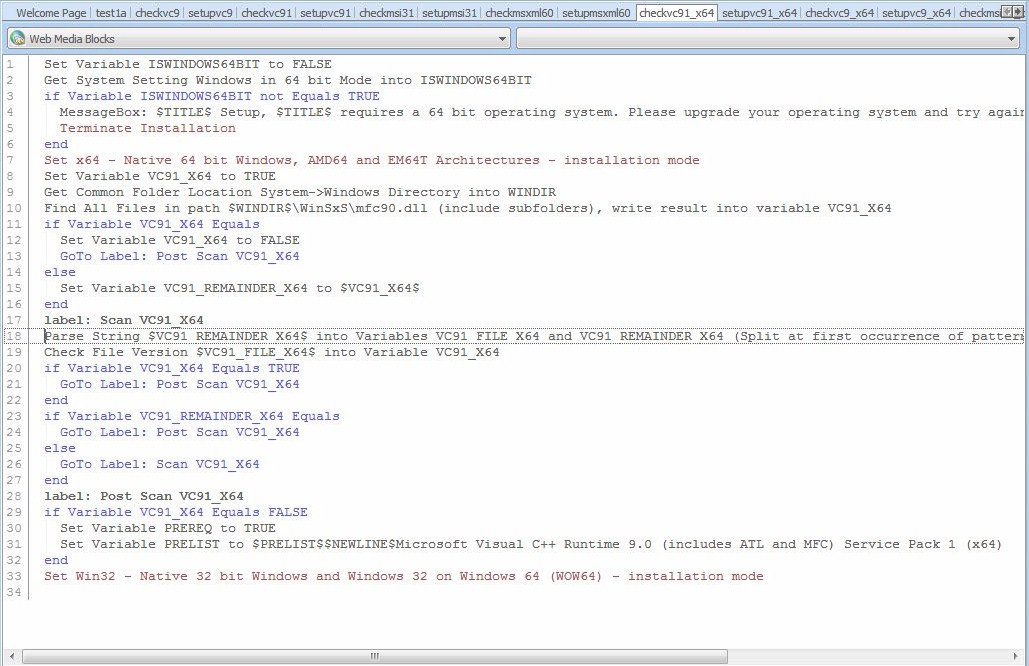Click the 'Check File Version $VC91_FILE_X64$' line
Viewport: 1029px width, 666px height.
[x=272, y=352]
